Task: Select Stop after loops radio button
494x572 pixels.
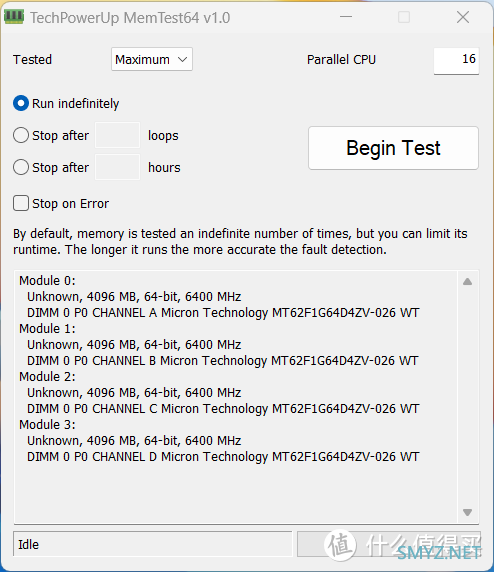Action: (21, 135)
